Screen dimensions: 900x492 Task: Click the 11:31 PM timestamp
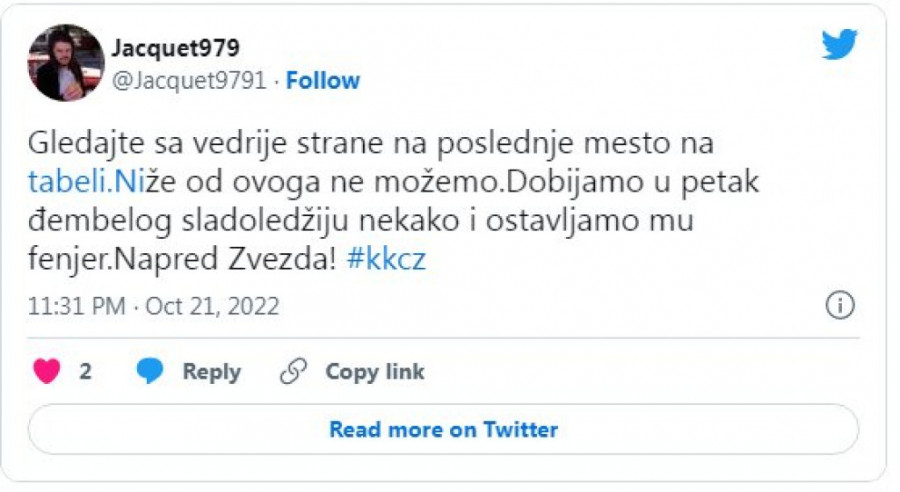coord(76,306)
